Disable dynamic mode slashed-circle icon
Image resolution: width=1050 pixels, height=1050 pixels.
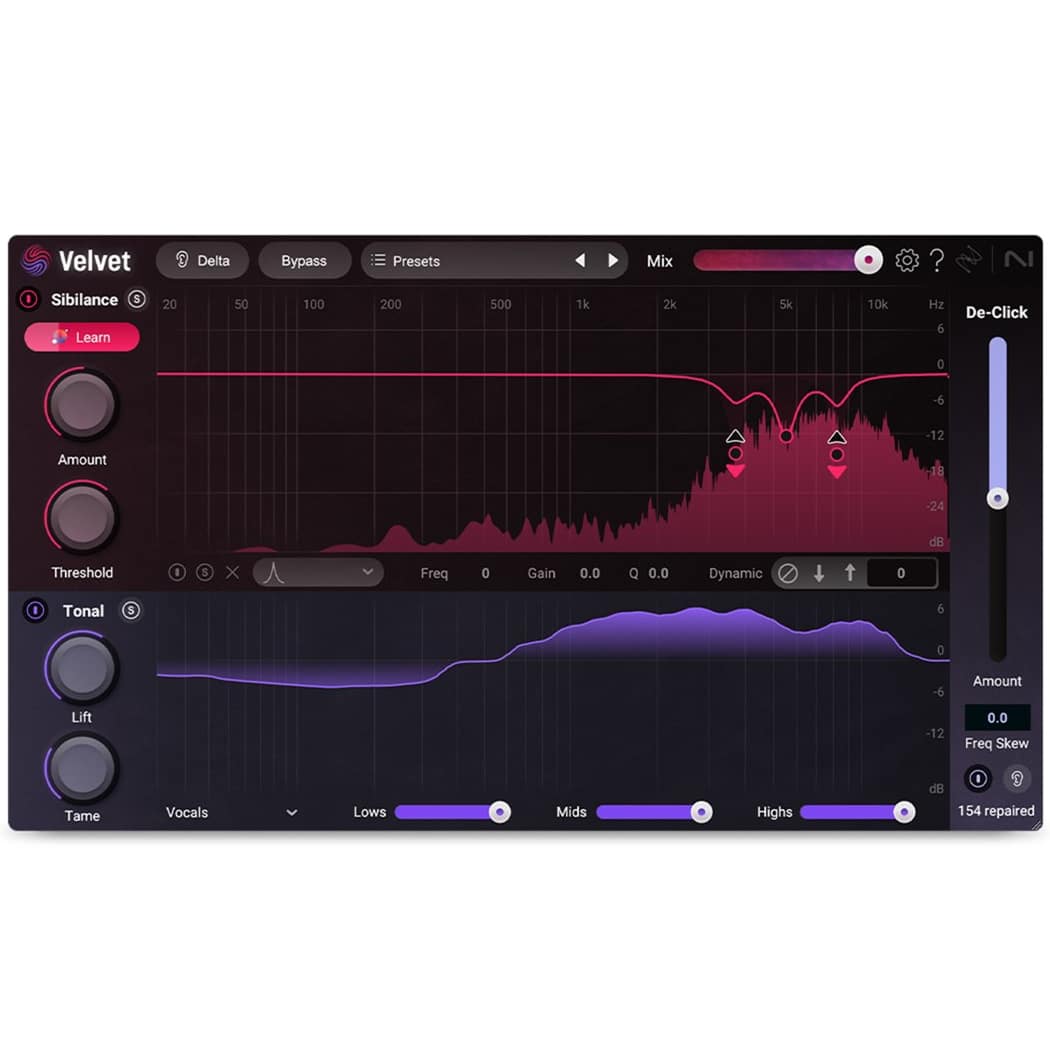coord(788,573)
